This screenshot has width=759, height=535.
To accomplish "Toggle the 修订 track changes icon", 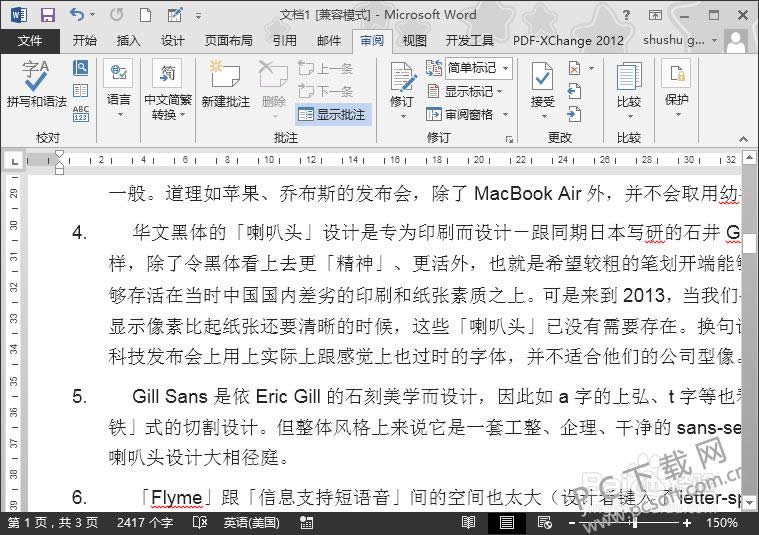I will tap(403, 76).
